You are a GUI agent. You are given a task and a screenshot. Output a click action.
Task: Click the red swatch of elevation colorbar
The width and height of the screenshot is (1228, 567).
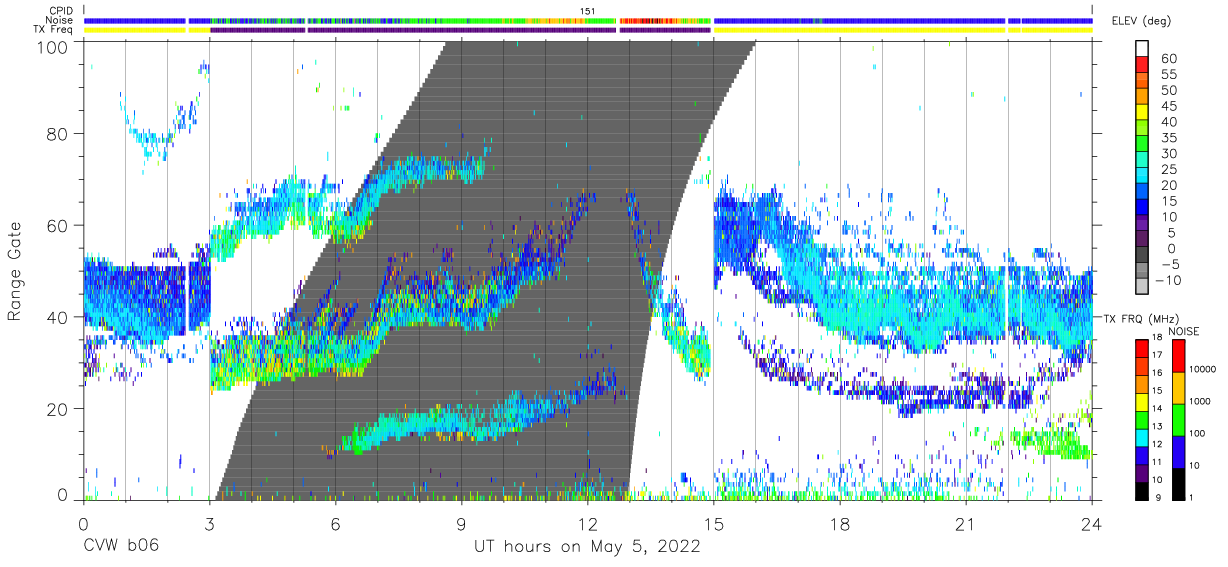coord(1143,65)
